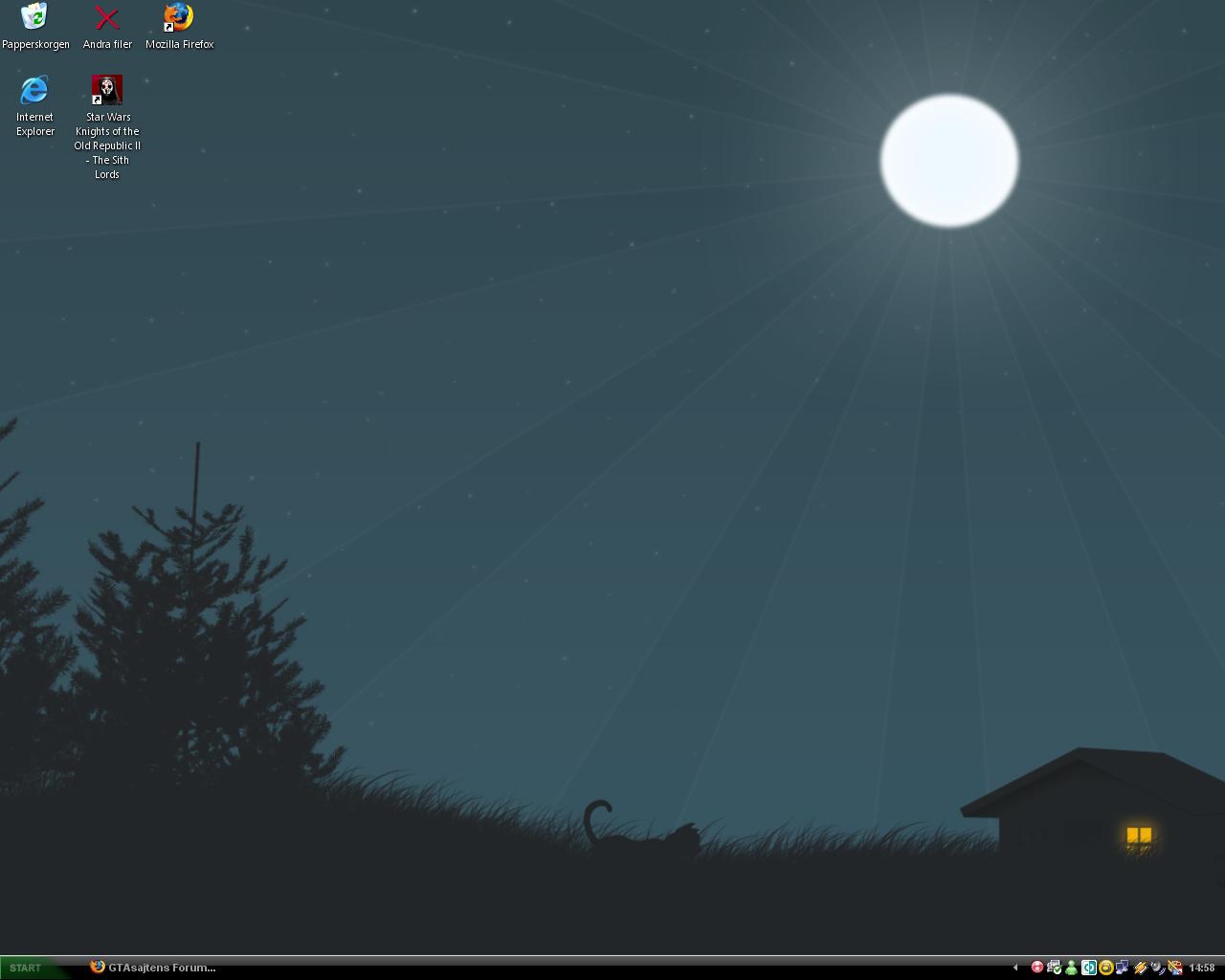Click the Mozilla Firefox desktop shortcut

coord(179,17)
